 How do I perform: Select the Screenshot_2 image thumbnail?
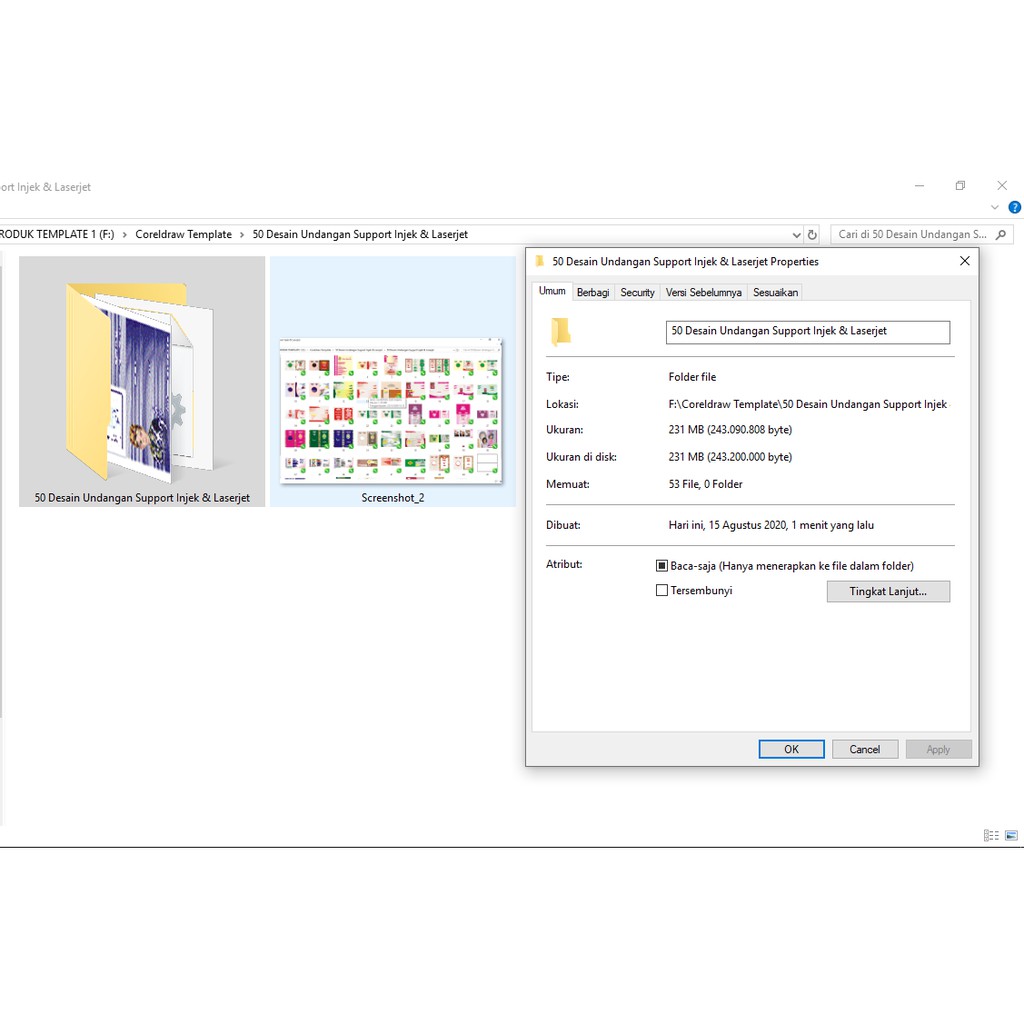point(392,411)
